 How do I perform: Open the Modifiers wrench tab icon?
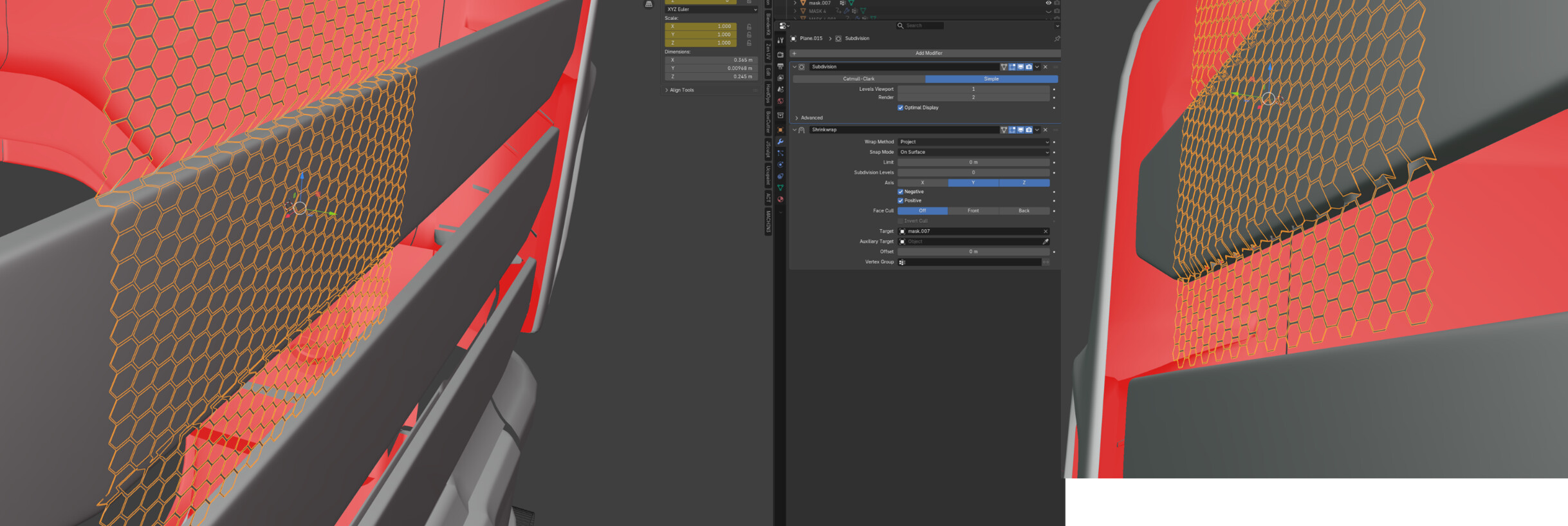pyautogui.click(x=780, y=141)
